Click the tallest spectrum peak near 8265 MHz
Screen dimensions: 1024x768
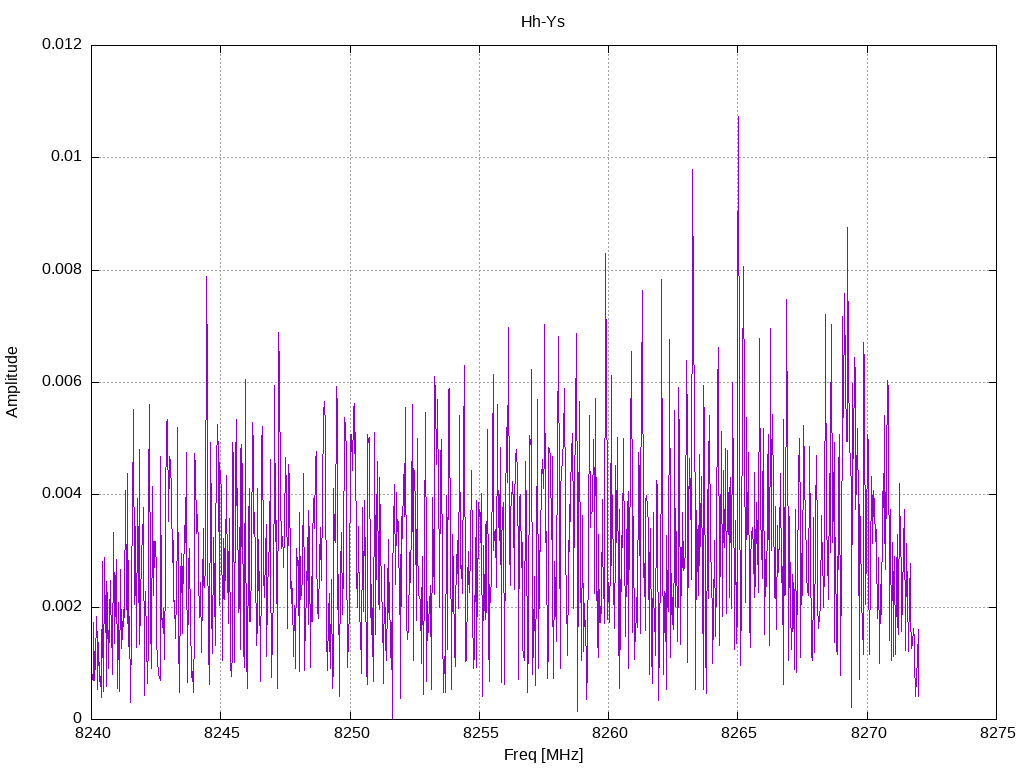pyautogui.click(x=738, y=118)
